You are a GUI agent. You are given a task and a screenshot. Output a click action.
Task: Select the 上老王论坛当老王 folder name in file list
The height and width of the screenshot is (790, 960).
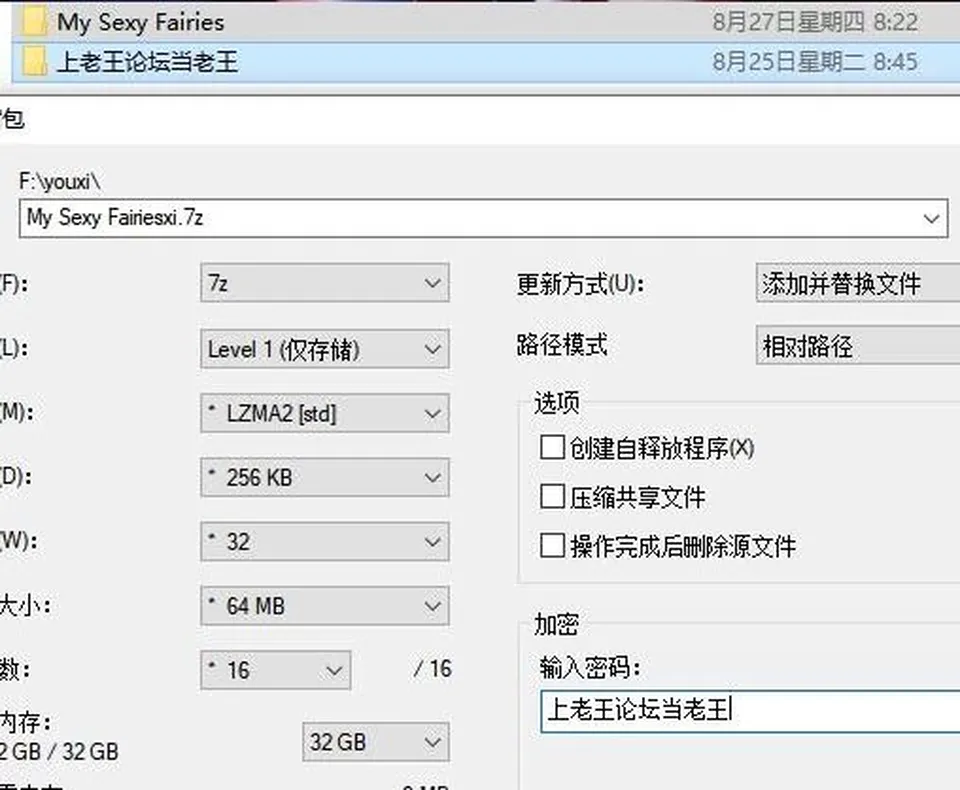pyautogui.click(x=148, y=62)
